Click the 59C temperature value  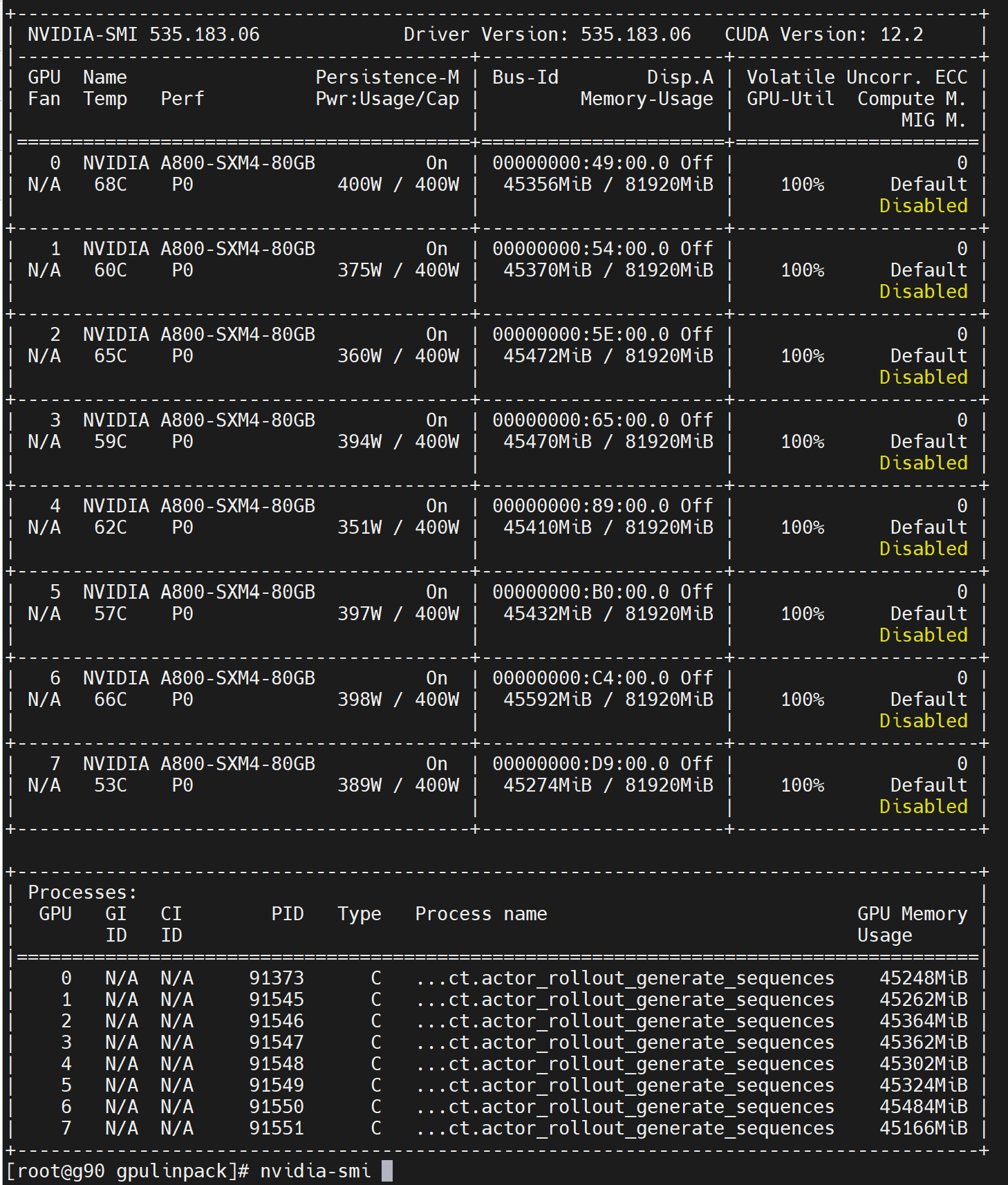click(x=111, y=442)
